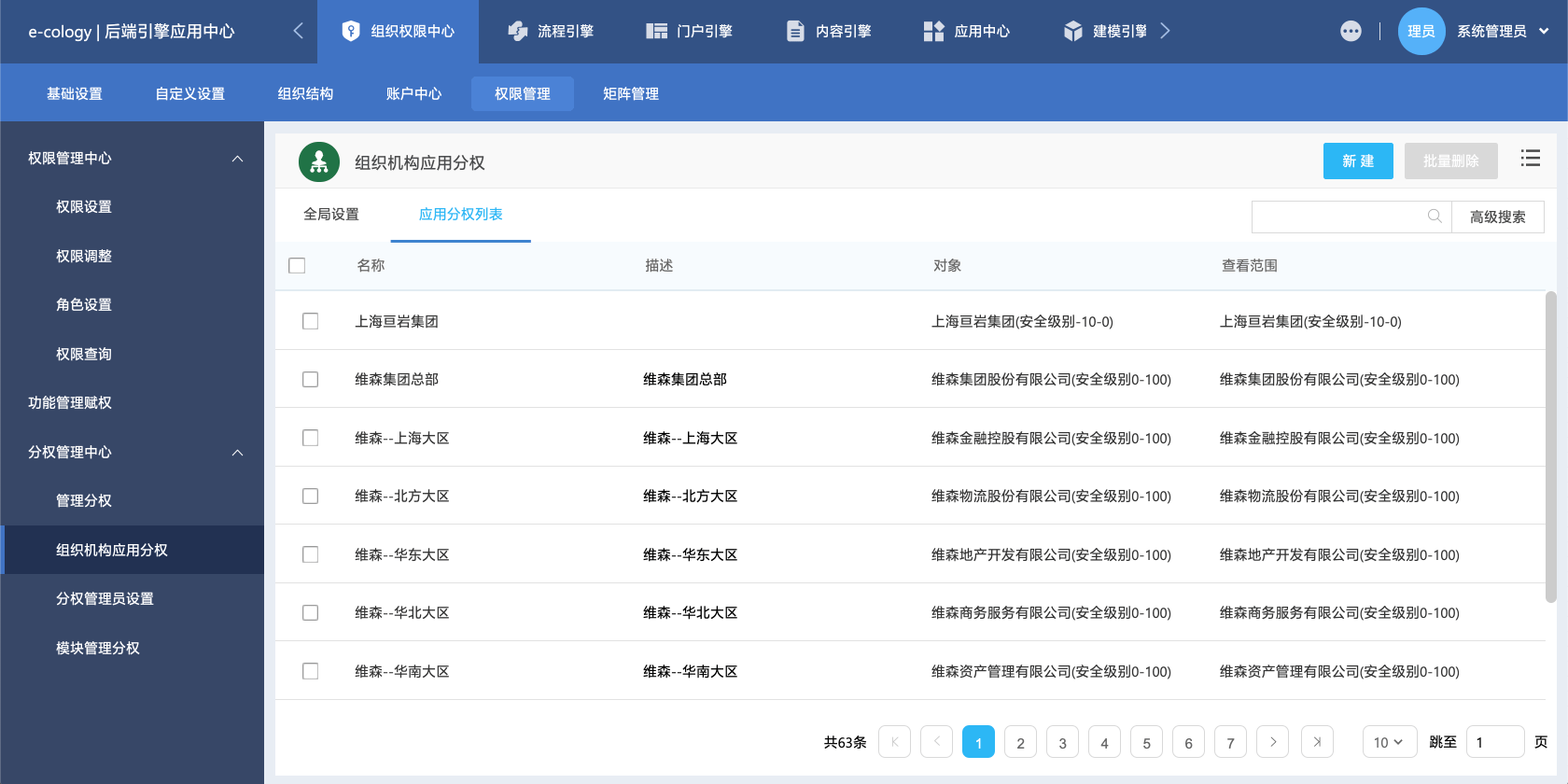
Task: Collapse the 分权管理中心 section
Action: 237,453
